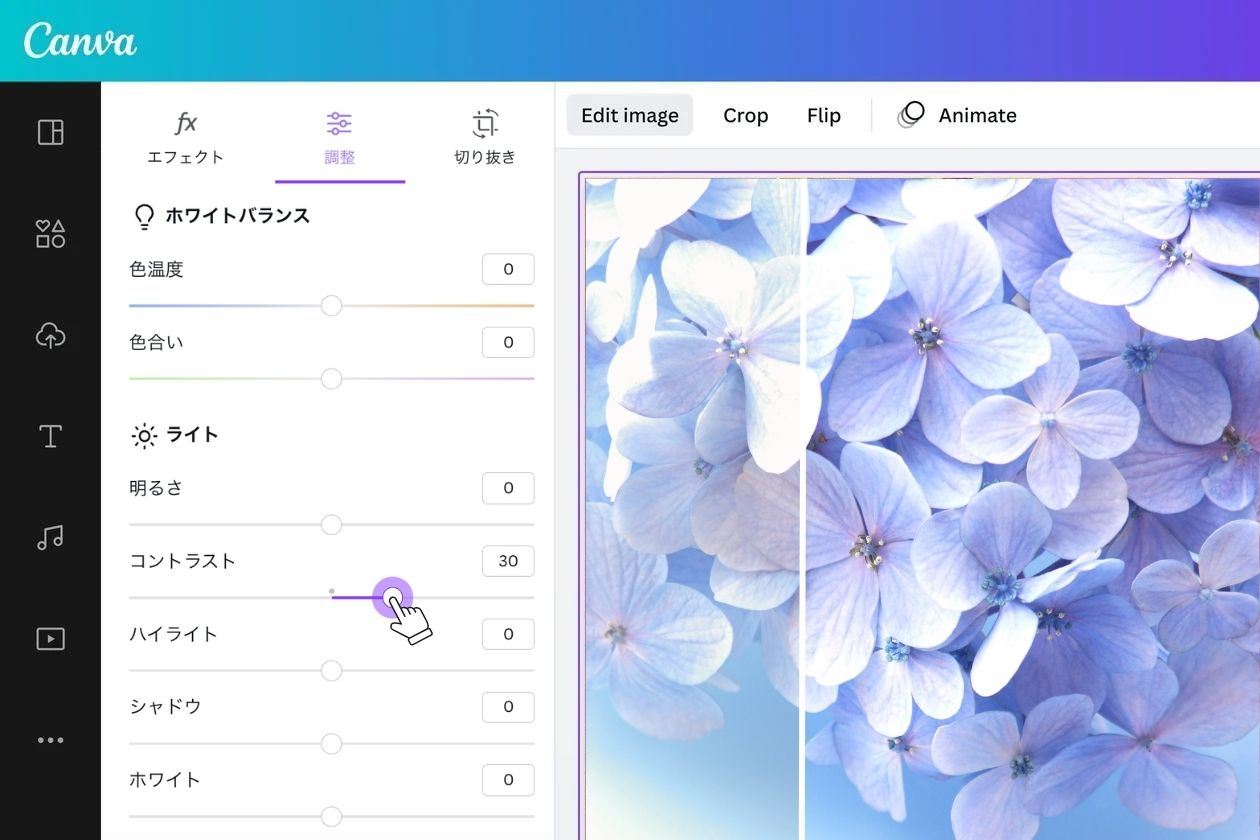1260x840 pixels.
Task: Open the templates layout sidebar icon
Action: (50, 132)
